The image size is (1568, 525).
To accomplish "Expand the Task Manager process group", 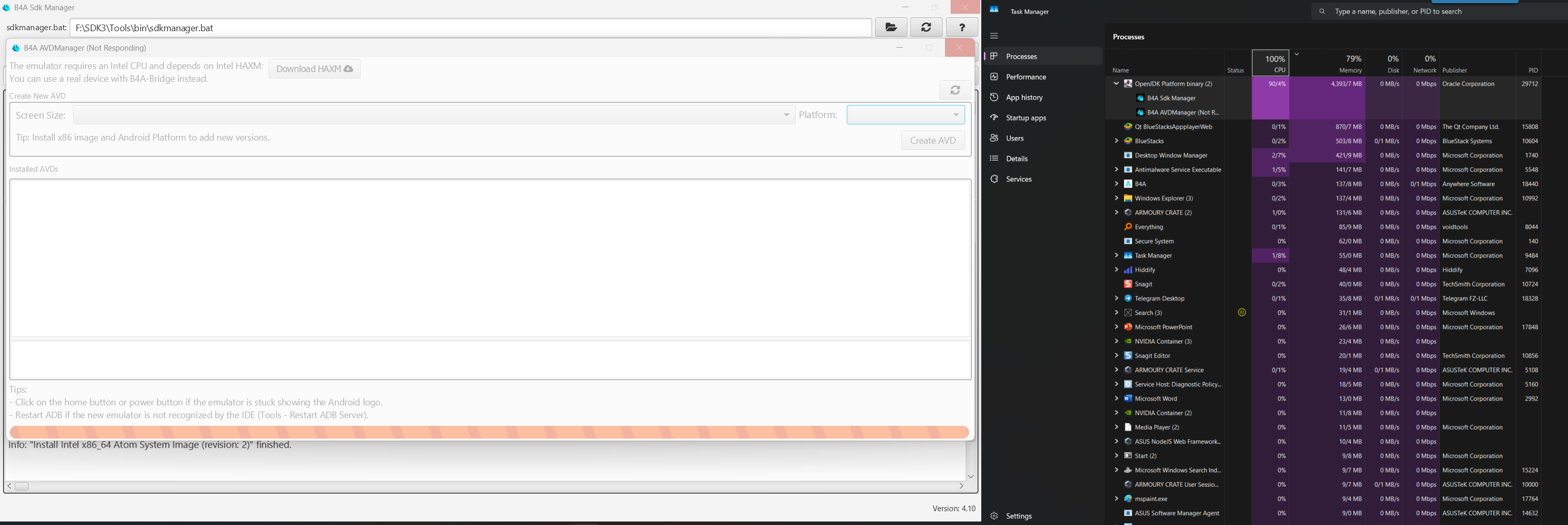I will tap(1116, 256).
